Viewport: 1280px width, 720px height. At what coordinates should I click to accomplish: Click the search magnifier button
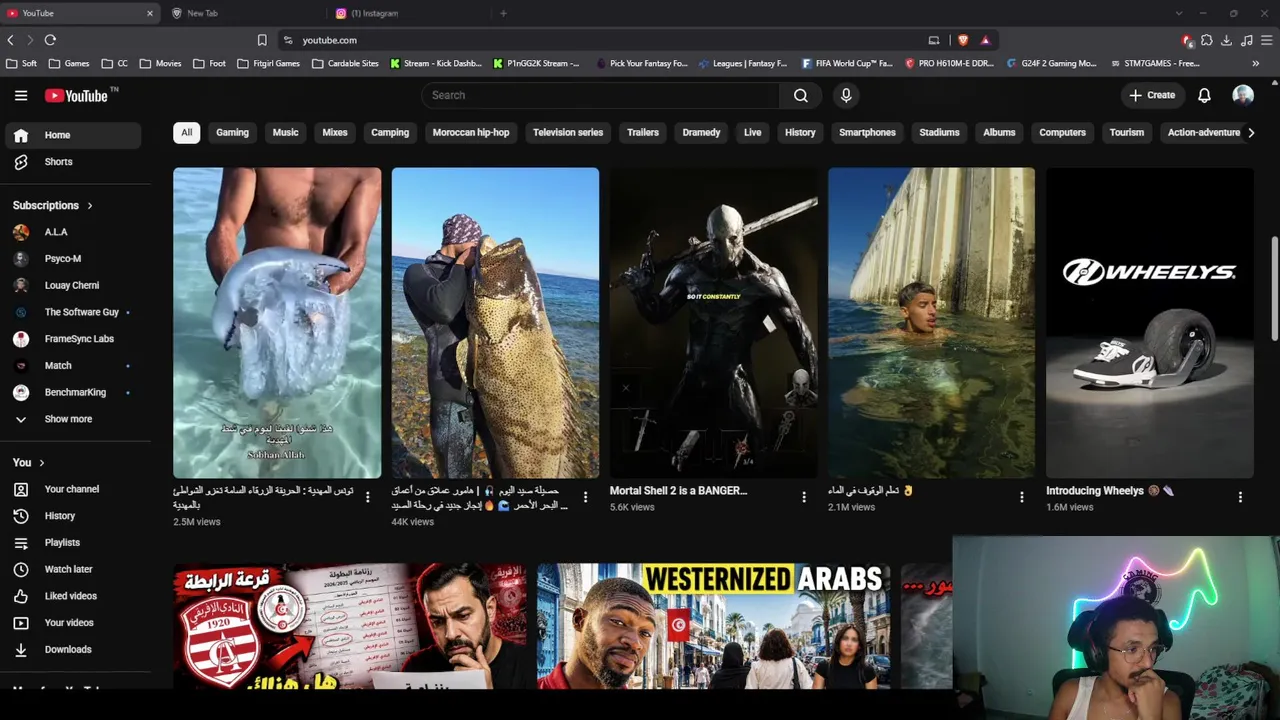(x=800, y=95)
